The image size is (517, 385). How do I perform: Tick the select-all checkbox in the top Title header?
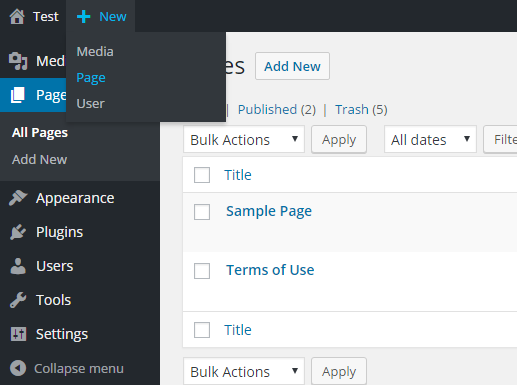click(x=202, y=175)
